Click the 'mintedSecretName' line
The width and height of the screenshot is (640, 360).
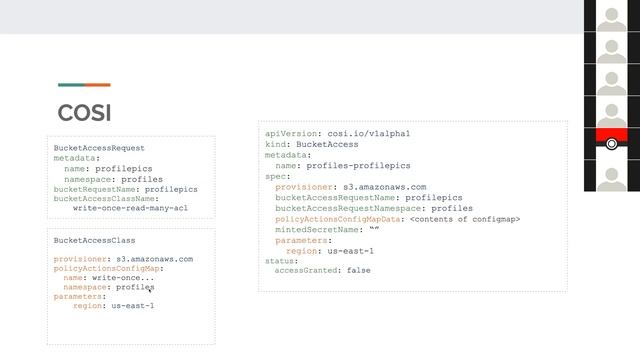click(x=327, y=230)
